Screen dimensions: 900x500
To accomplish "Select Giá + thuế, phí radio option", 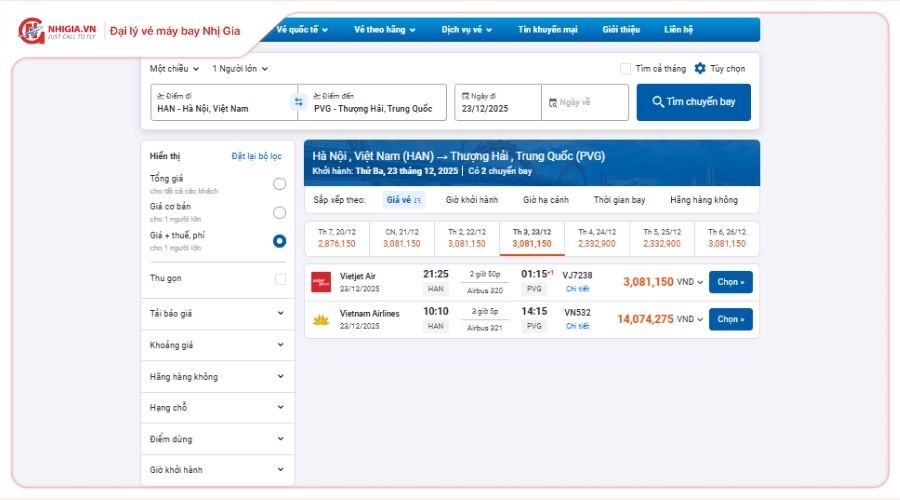I will (280, 241).
